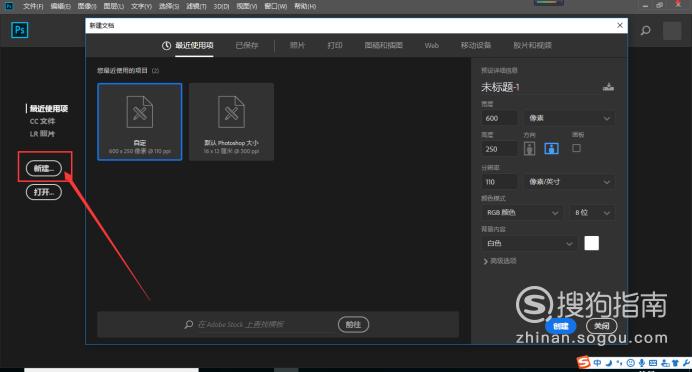This screenshot has height=372, width=692.
Task: Click the 前往 (Go) button
Action: 353,324
